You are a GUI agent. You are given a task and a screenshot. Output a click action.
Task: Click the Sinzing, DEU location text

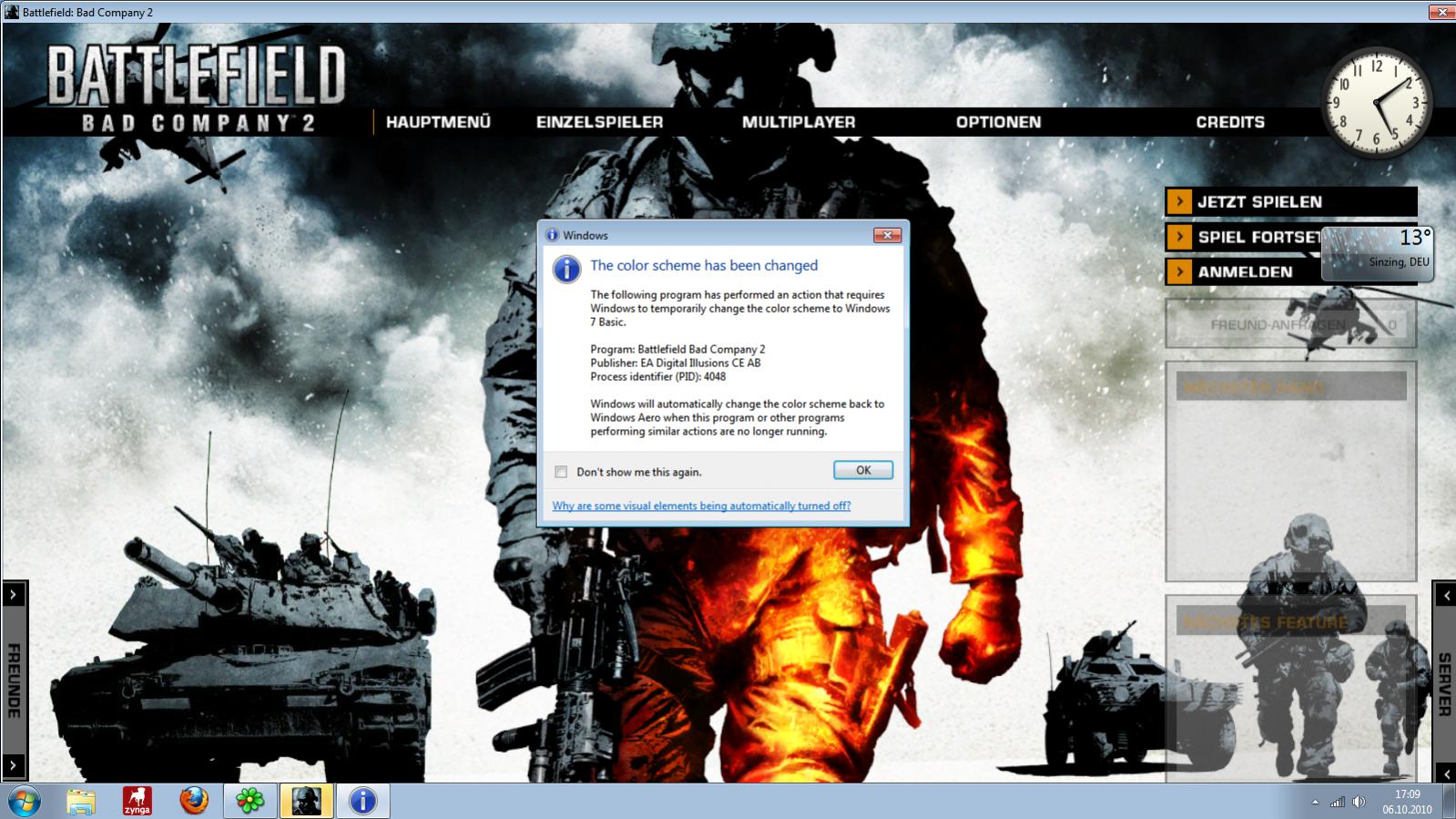(1399, 261)
